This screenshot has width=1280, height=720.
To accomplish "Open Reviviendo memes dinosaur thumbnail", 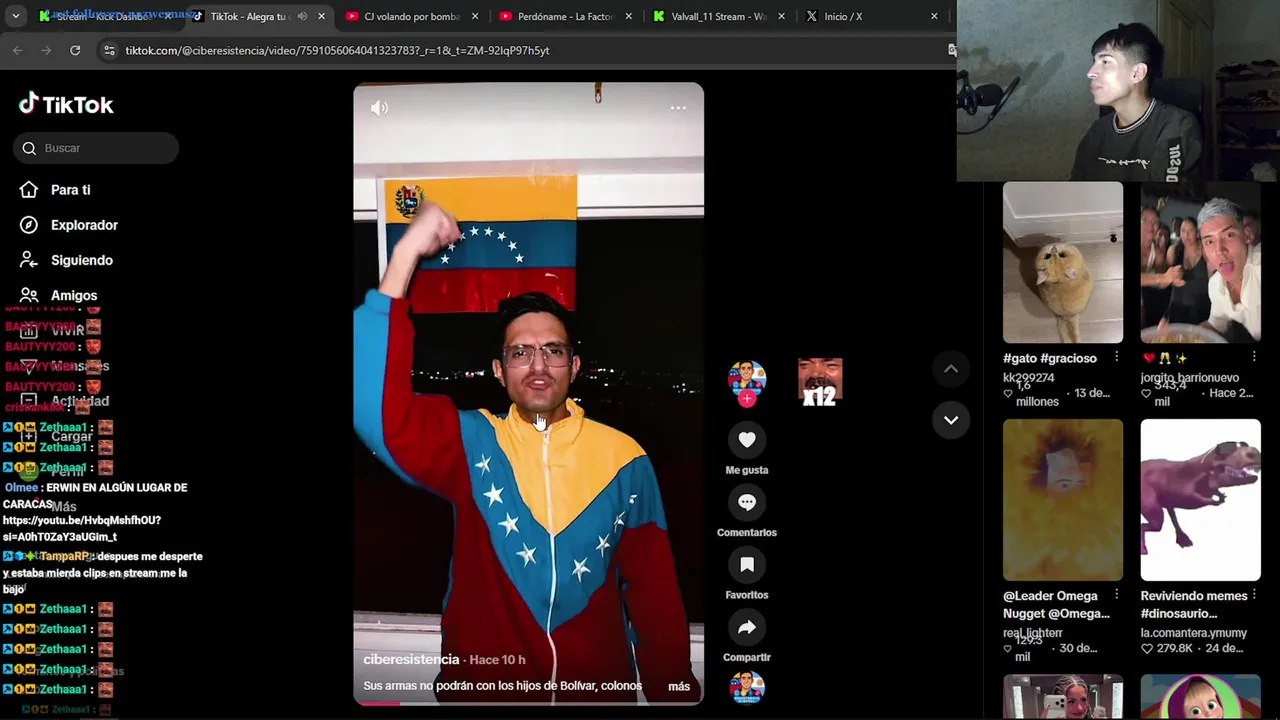I will (x=1200, y=500).
